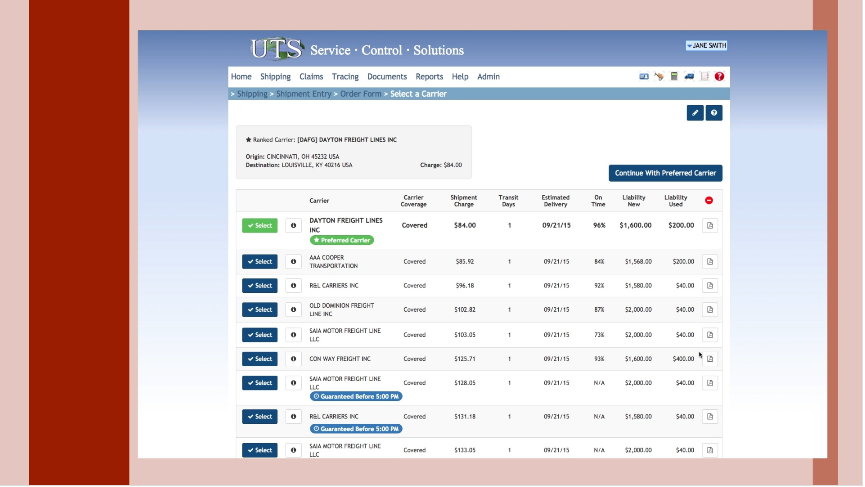Open the calculator icon
Viewport: 865px width, 487px height.
[x=674, y=77]
